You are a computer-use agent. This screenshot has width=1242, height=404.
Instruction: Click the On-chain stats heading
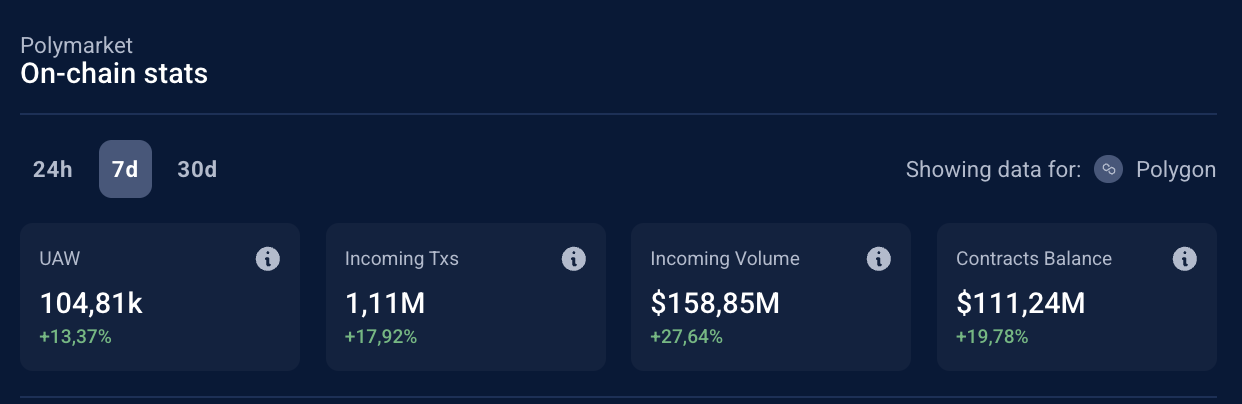[114, 73]
